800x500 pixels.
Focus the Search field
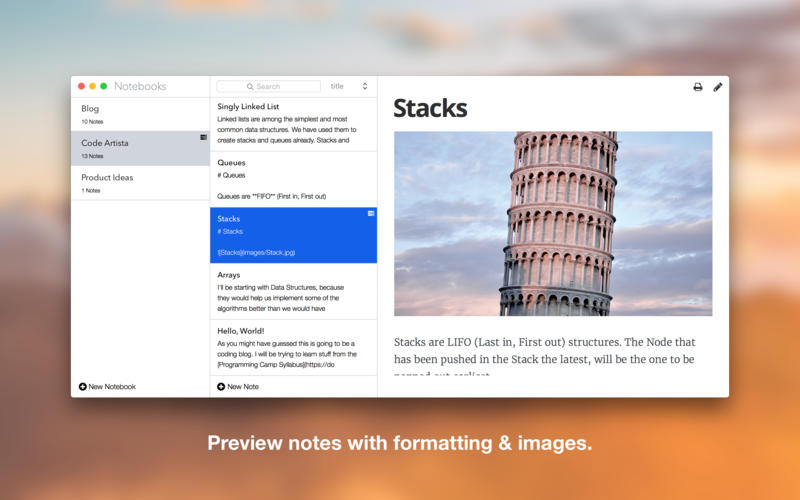pos(269,87)
